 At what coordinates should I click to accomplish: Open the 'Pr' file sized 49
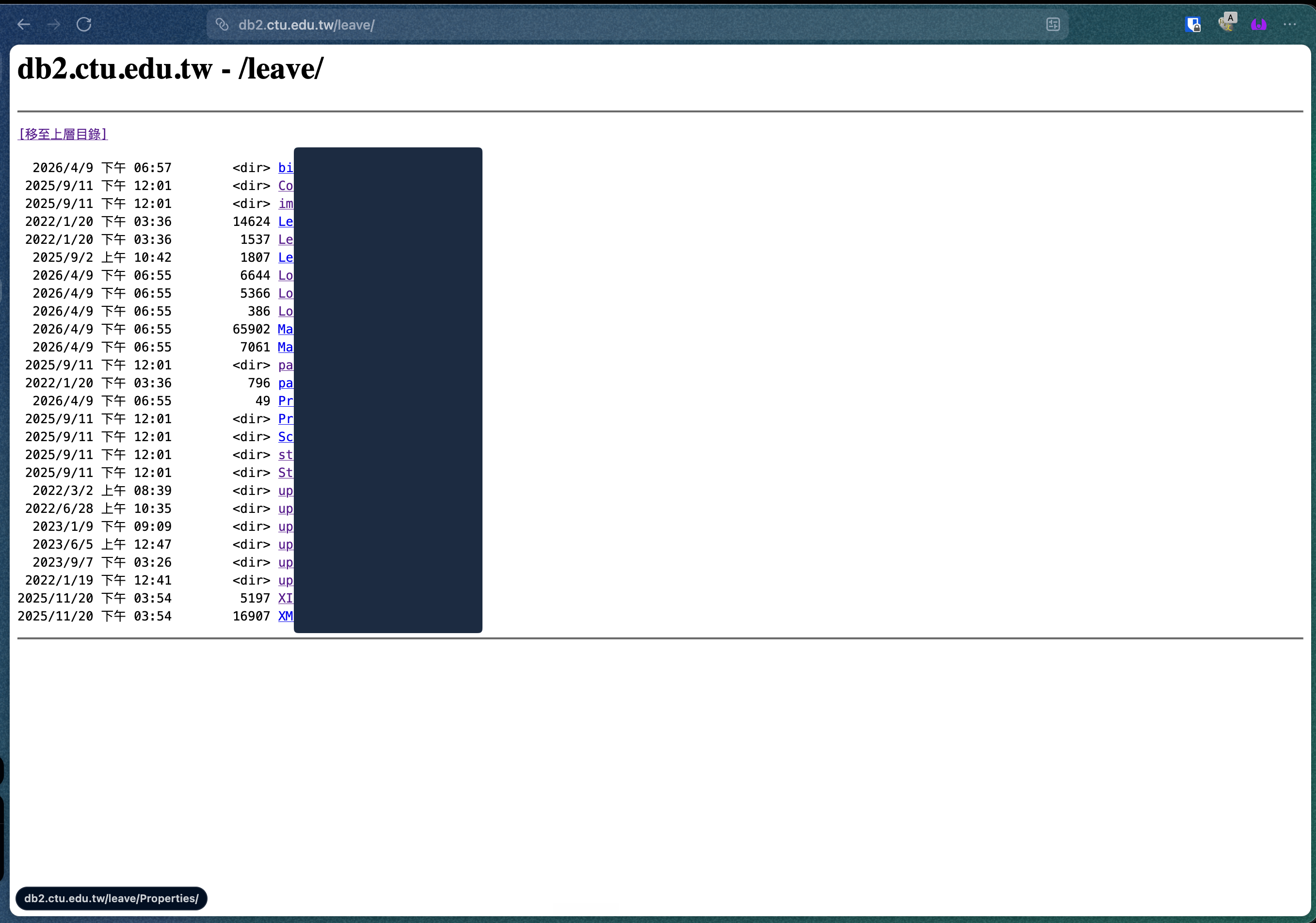coord(286,401)
